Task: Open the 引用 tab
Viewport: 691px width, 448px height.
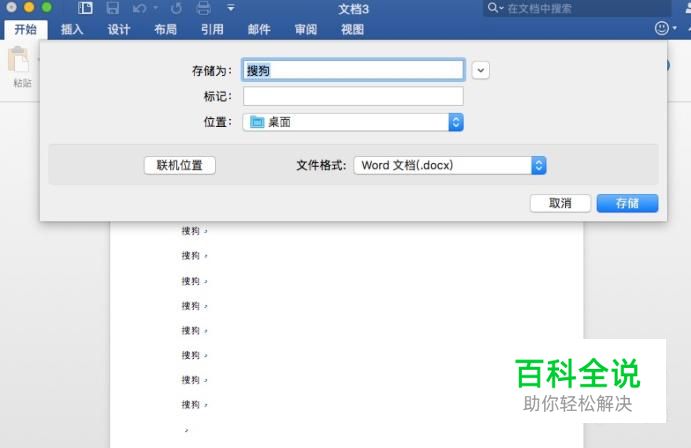Action: coord(212,30)
